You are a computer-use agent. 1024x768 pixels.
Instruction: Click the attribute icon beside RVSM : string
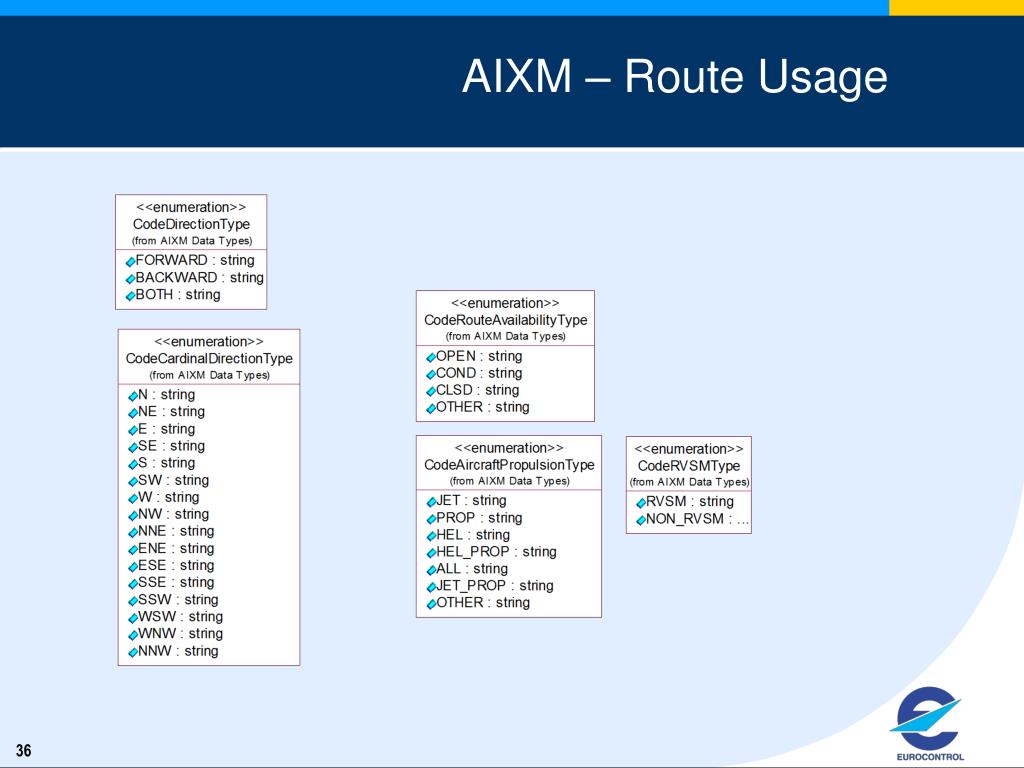(x=641, y=503)
